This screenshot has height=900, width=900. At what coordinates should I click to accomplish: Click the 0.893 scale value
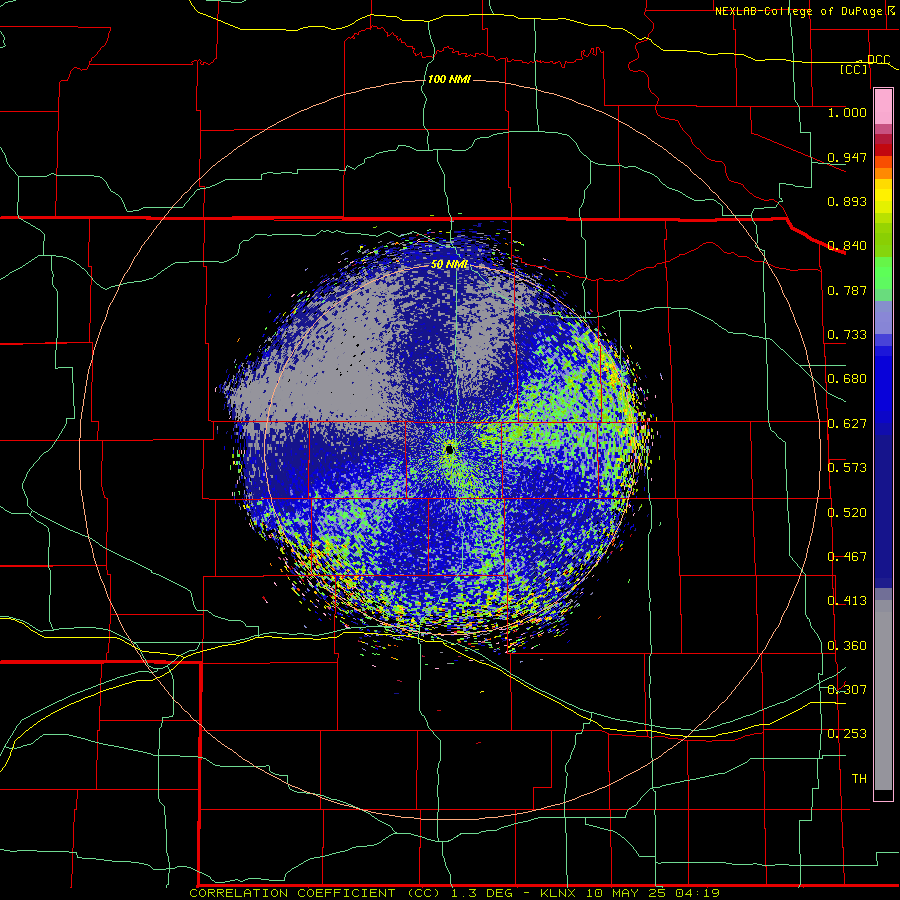pyautogui.click(x=847, y=201)
